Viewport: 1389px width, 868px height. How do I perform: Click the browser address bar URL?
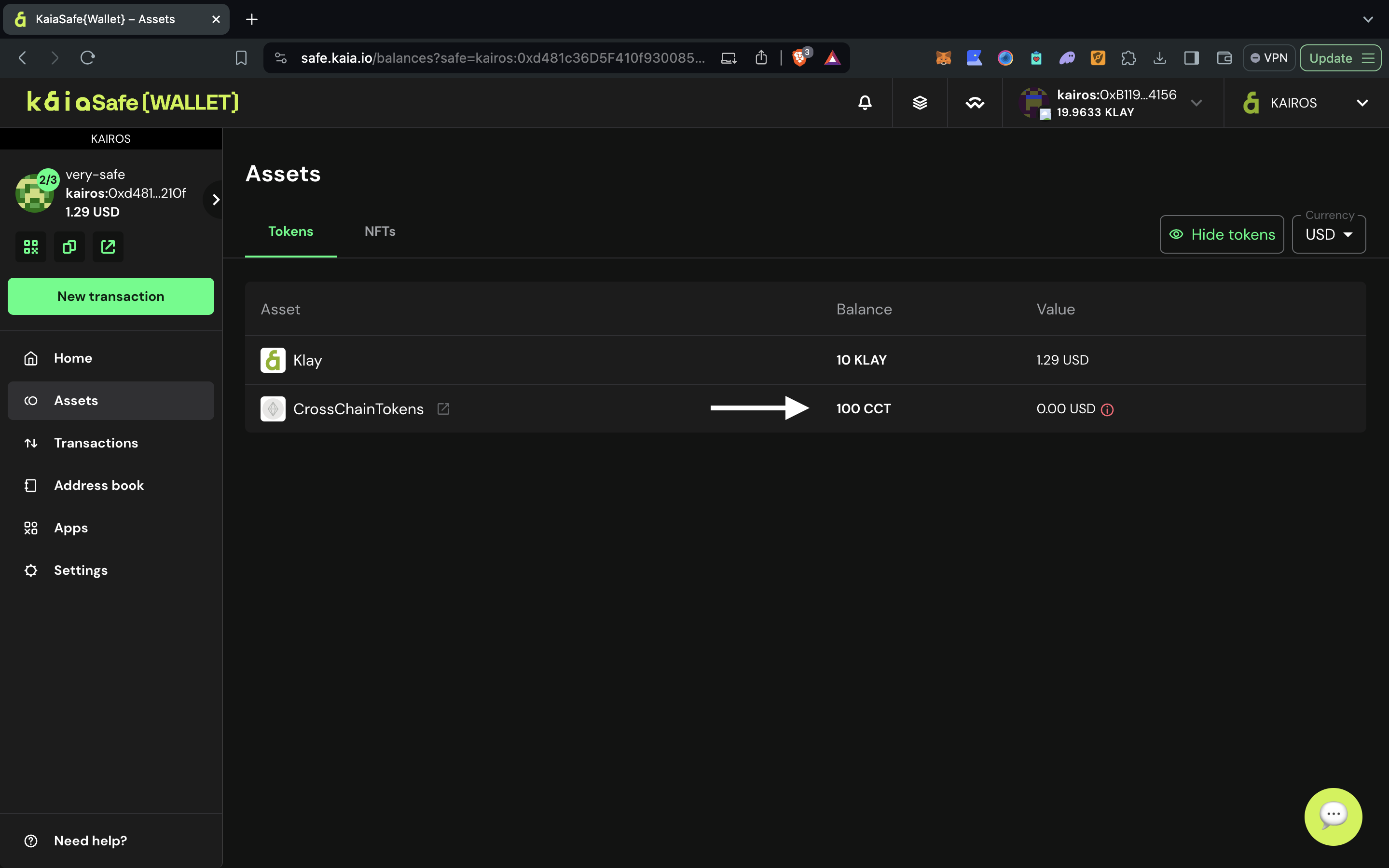502,58
